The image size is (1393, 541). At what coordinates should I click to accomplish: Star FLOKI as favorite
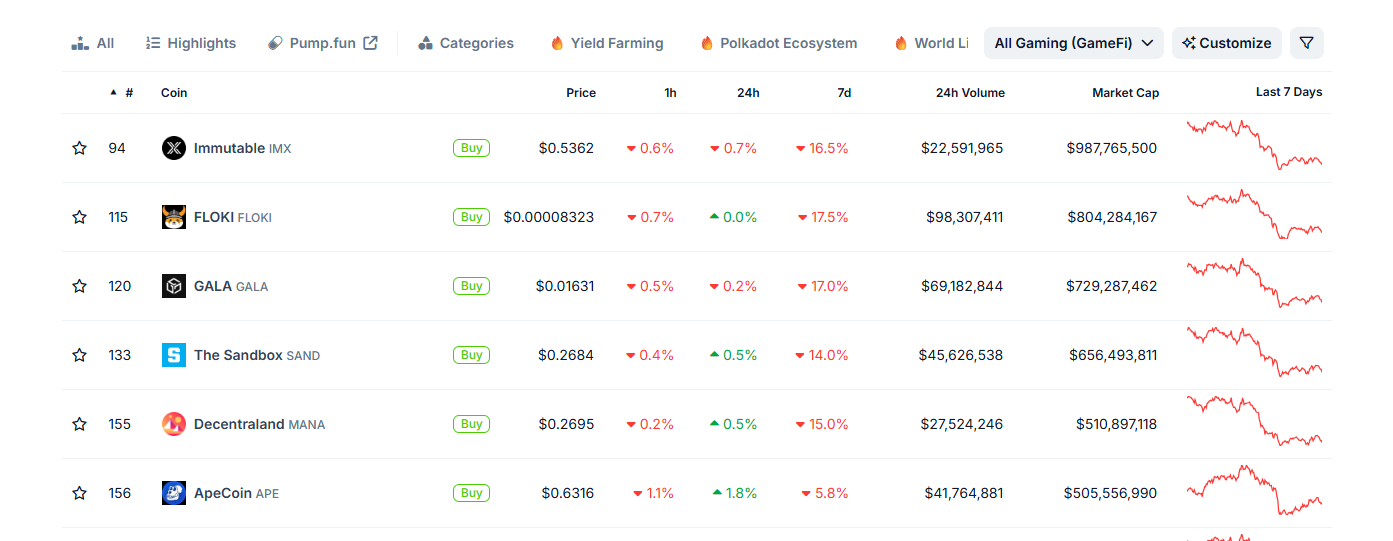tap(80, 217)
